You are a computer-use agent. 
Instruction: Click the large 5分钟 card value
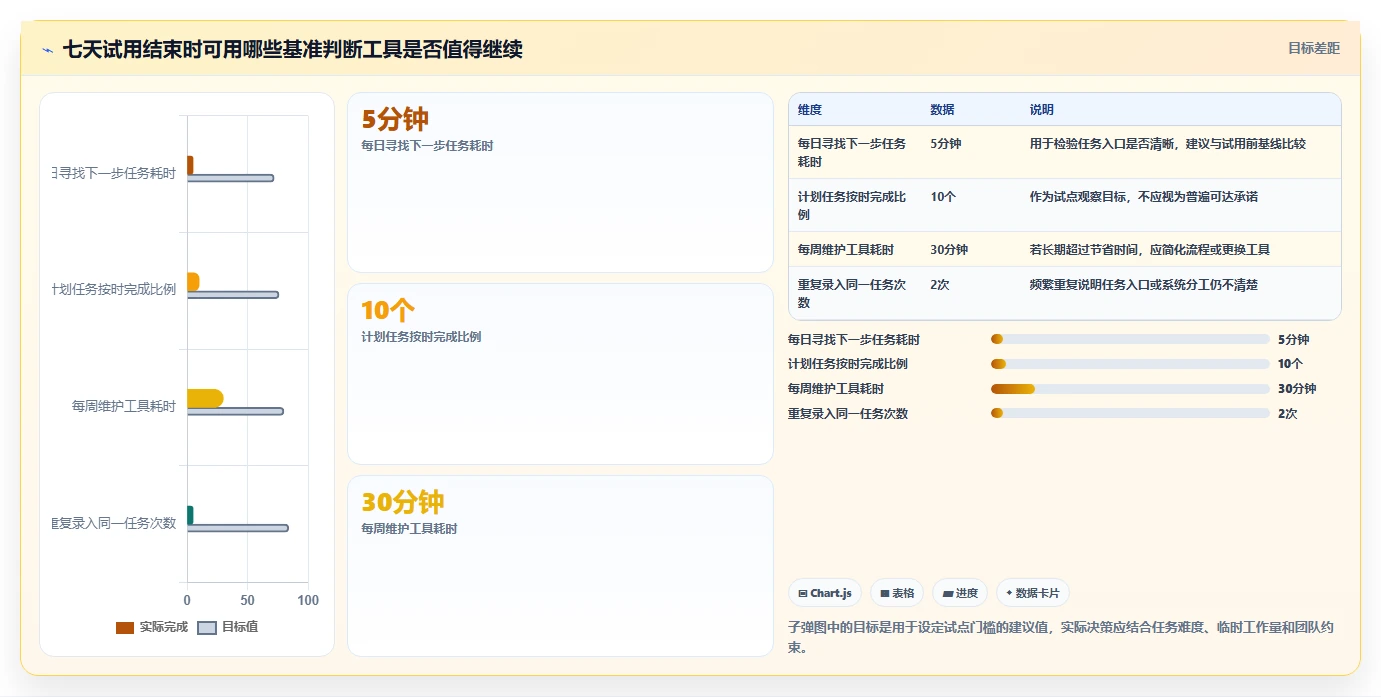(x=395, y=120)
